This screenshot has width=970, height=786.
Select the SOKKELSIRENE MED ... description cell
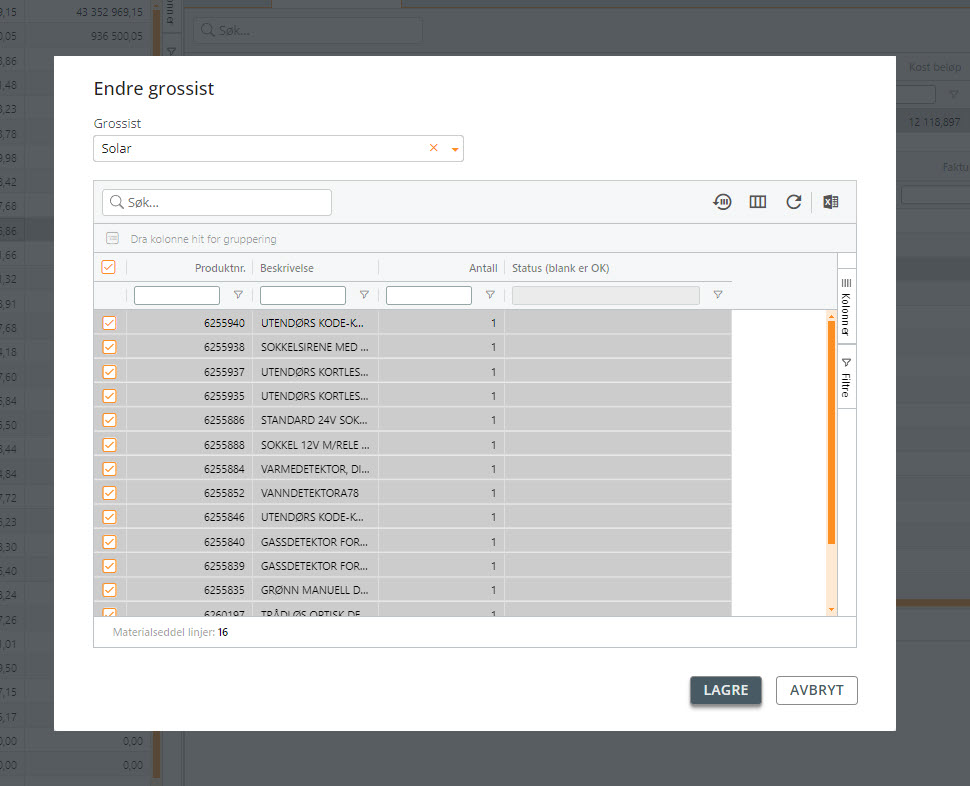click(315, 347)
